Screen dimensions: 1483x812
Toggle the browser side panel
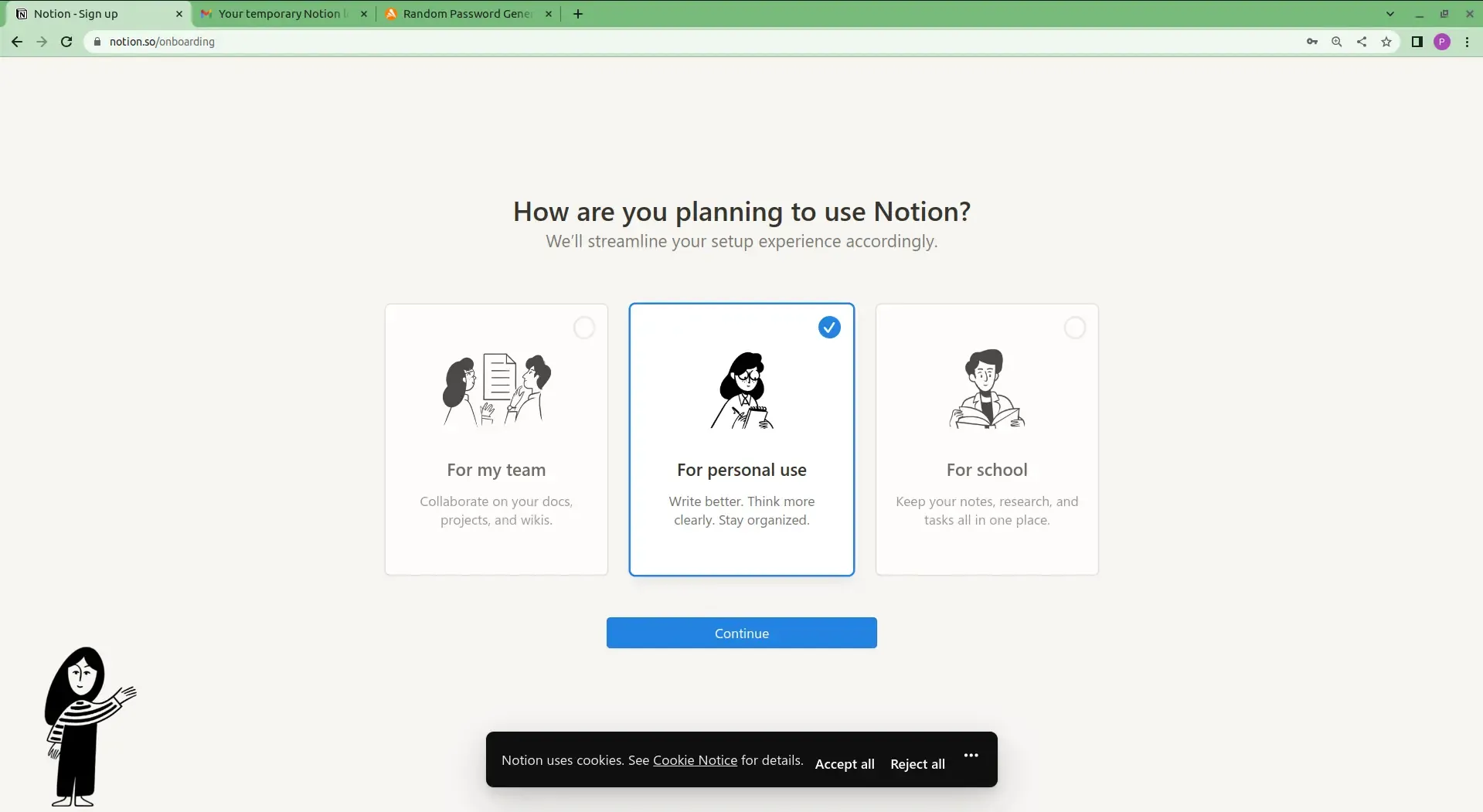[1417, 42]
